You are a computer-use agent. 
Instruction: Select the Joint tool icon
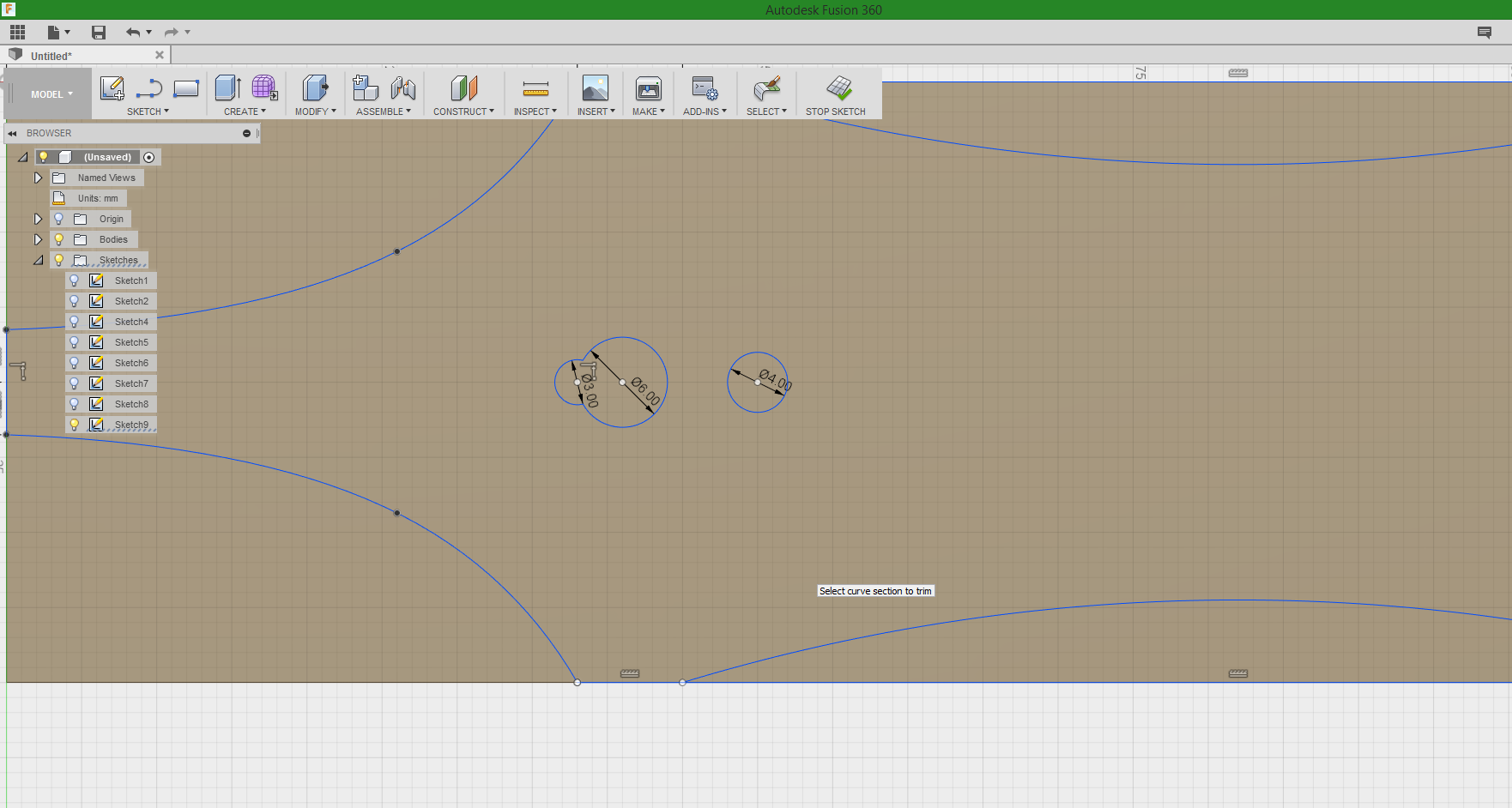(402, 87)
